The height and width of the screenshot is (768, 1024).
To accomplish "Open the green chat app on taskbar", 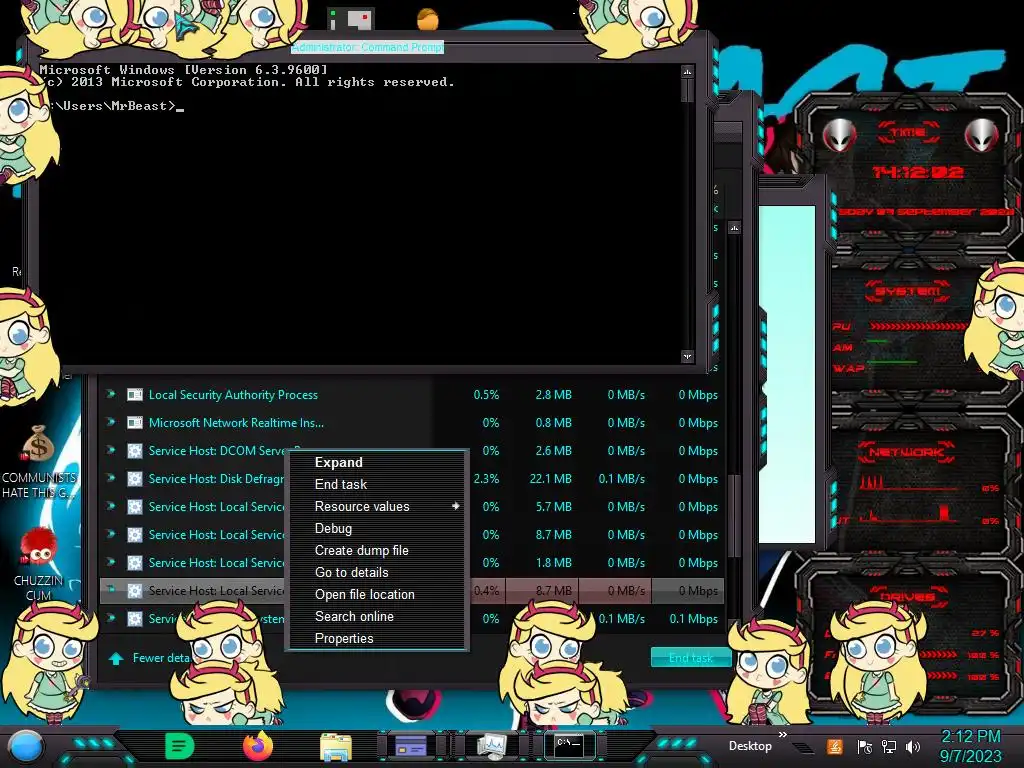I will click(179, 746).
